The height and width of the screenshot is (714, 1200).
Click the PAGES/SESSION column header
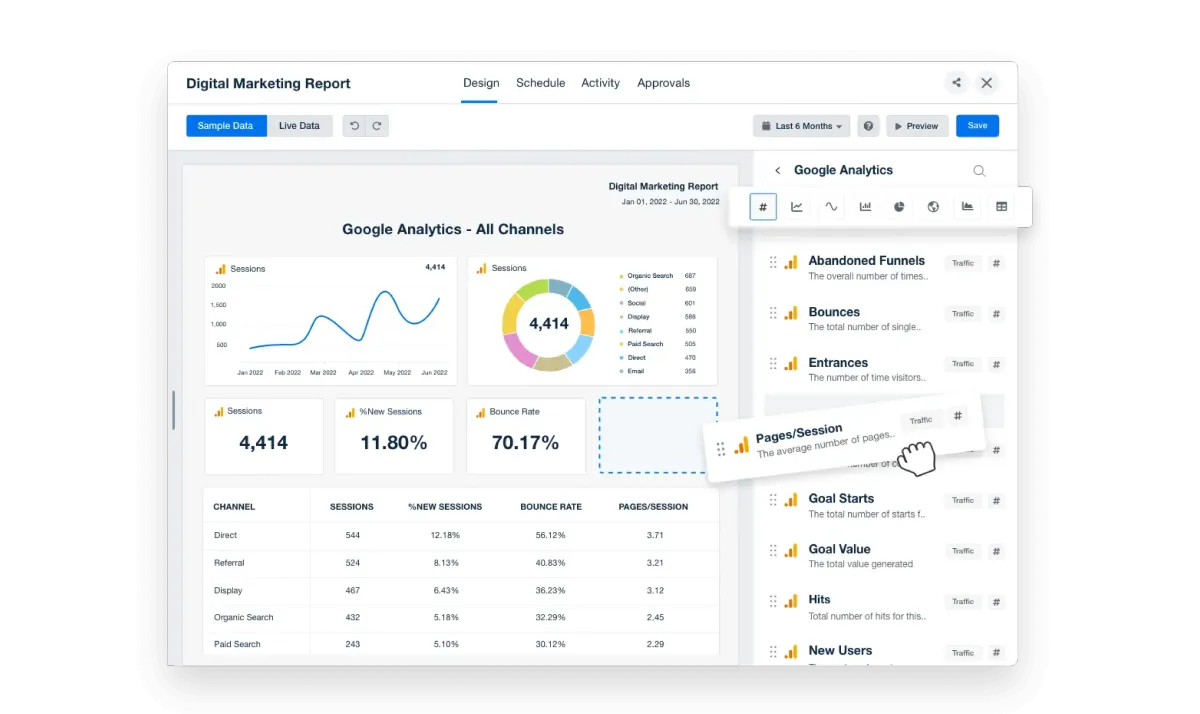(x=653, y=507)
